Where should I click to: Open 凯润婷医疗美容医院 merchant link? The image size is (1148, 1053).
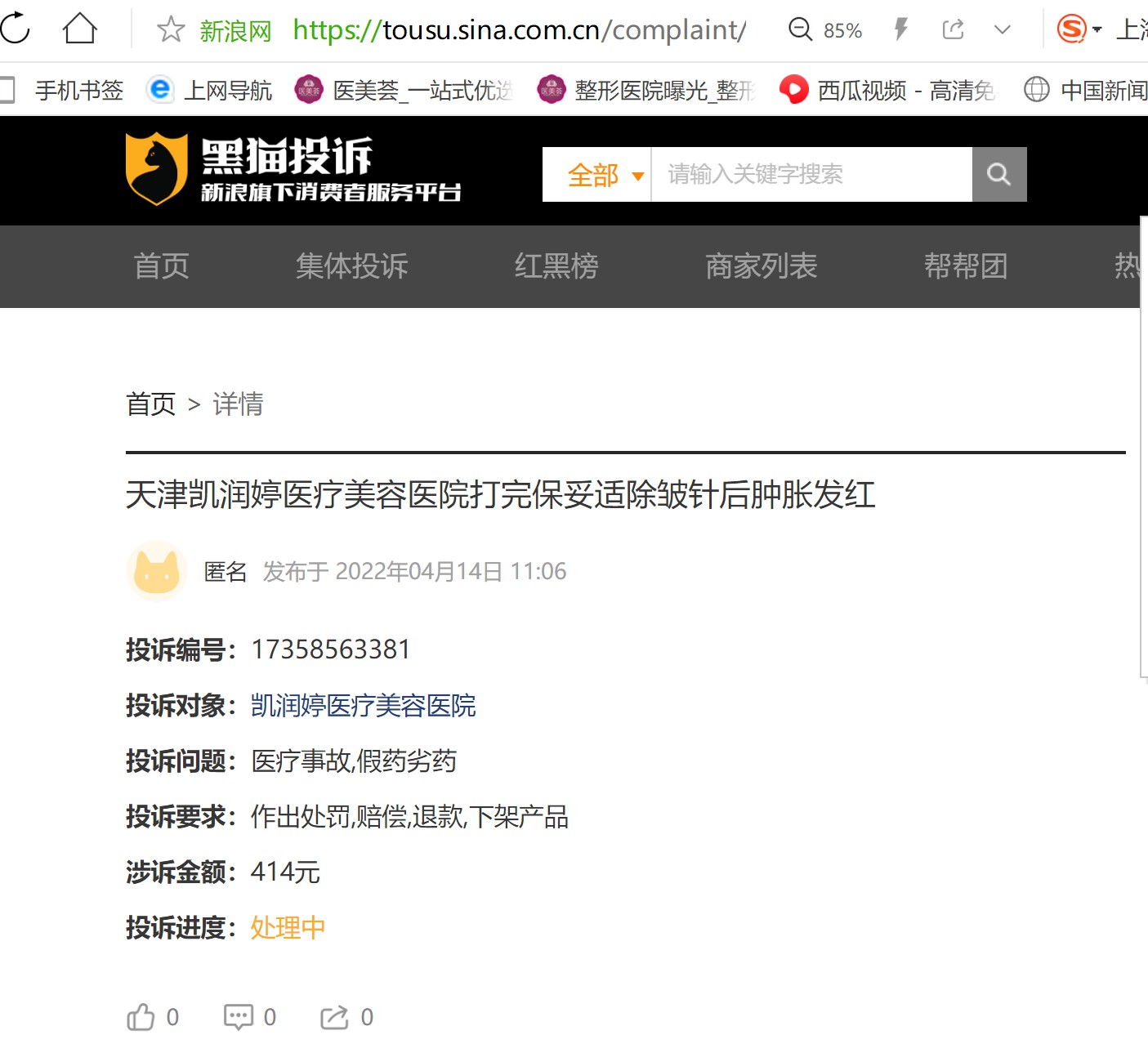pyautogui.click(x=363, y=705)
